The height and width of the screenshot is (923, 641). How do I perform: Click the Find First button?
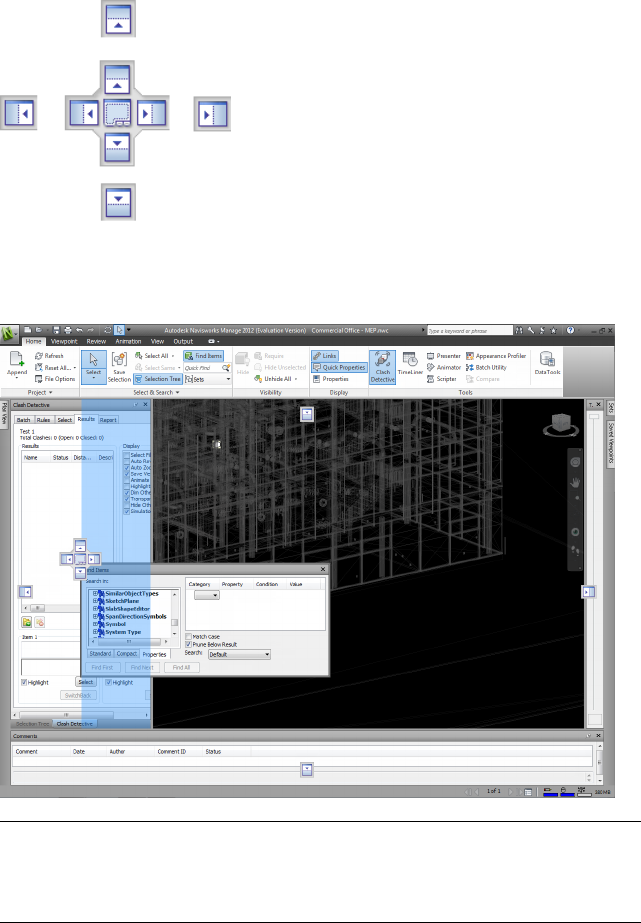click(x=102, y=668)
